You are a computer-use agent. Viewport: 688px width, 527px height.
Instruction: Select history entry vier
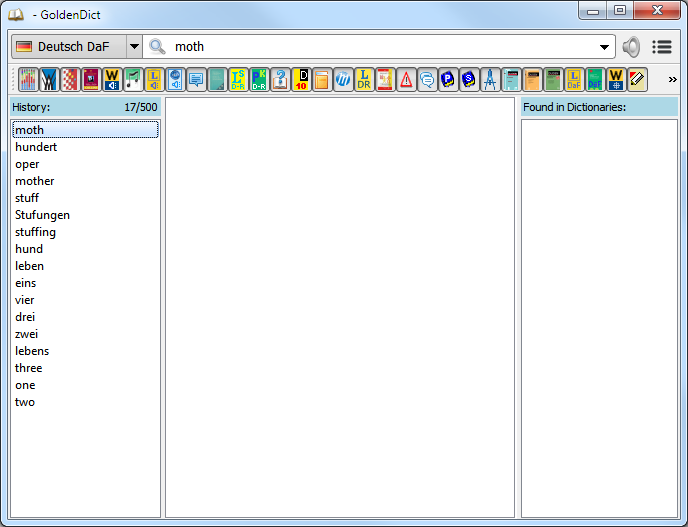86,300
